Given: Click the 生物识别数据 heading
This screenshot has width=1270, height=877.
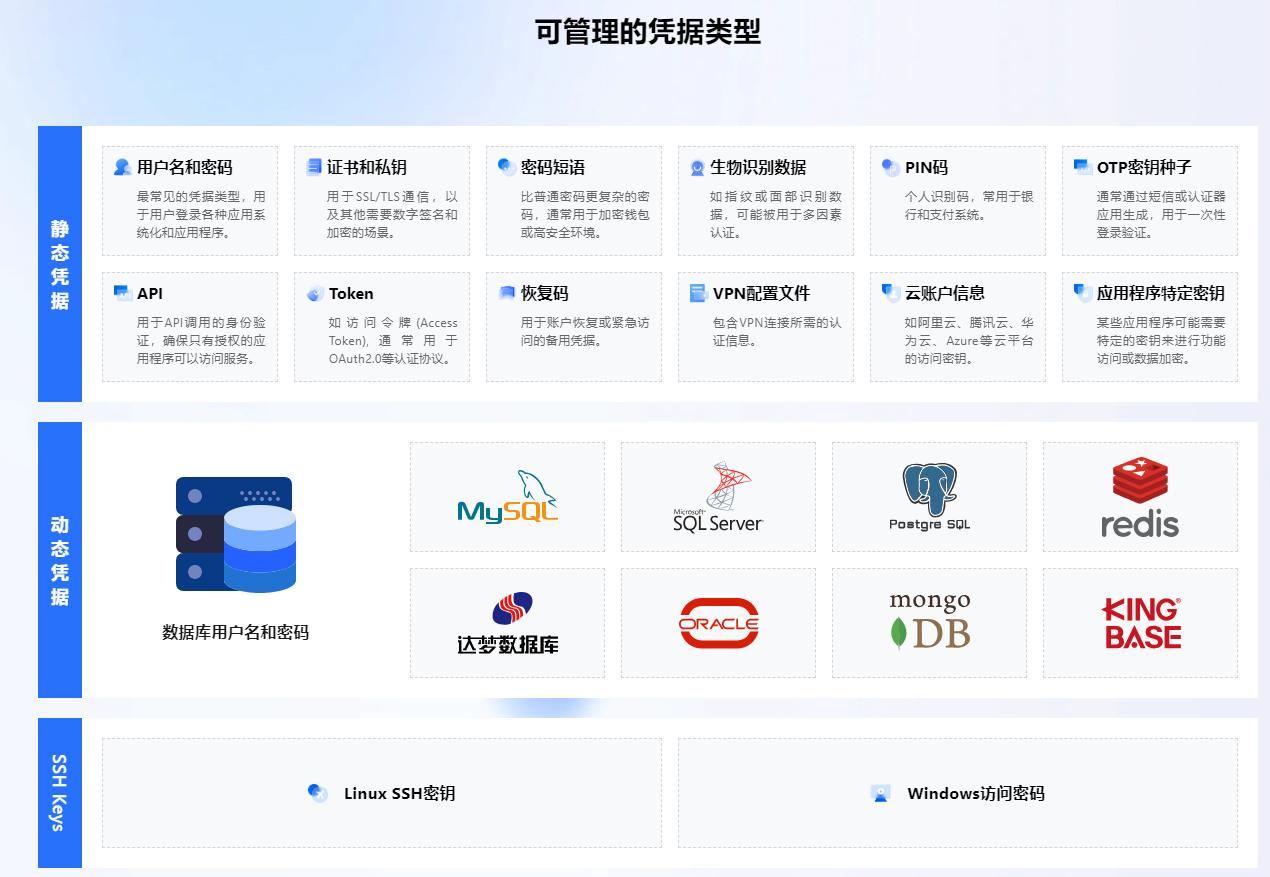Looking at the screenshot, I should pos(758,167).
